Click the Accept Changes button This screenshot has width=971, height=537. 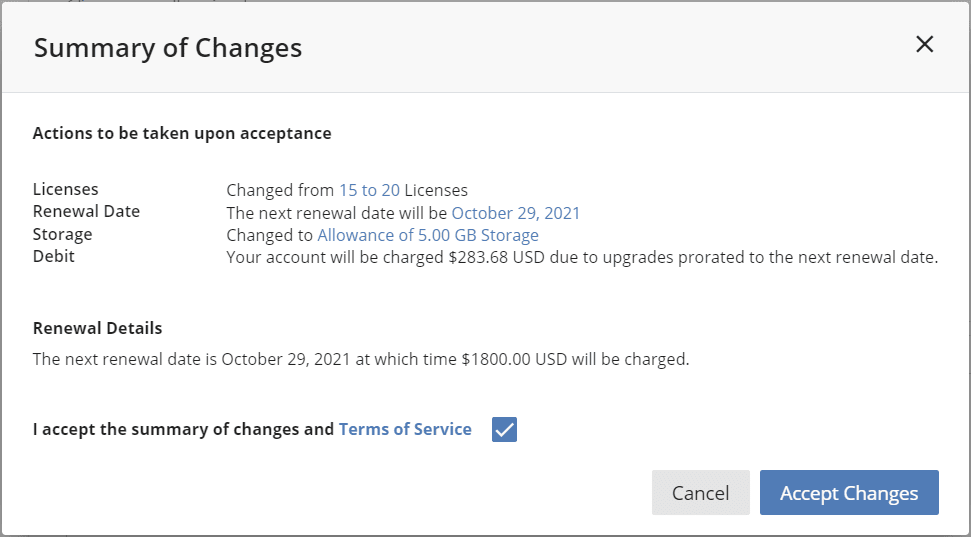click(x=849, y=492)
